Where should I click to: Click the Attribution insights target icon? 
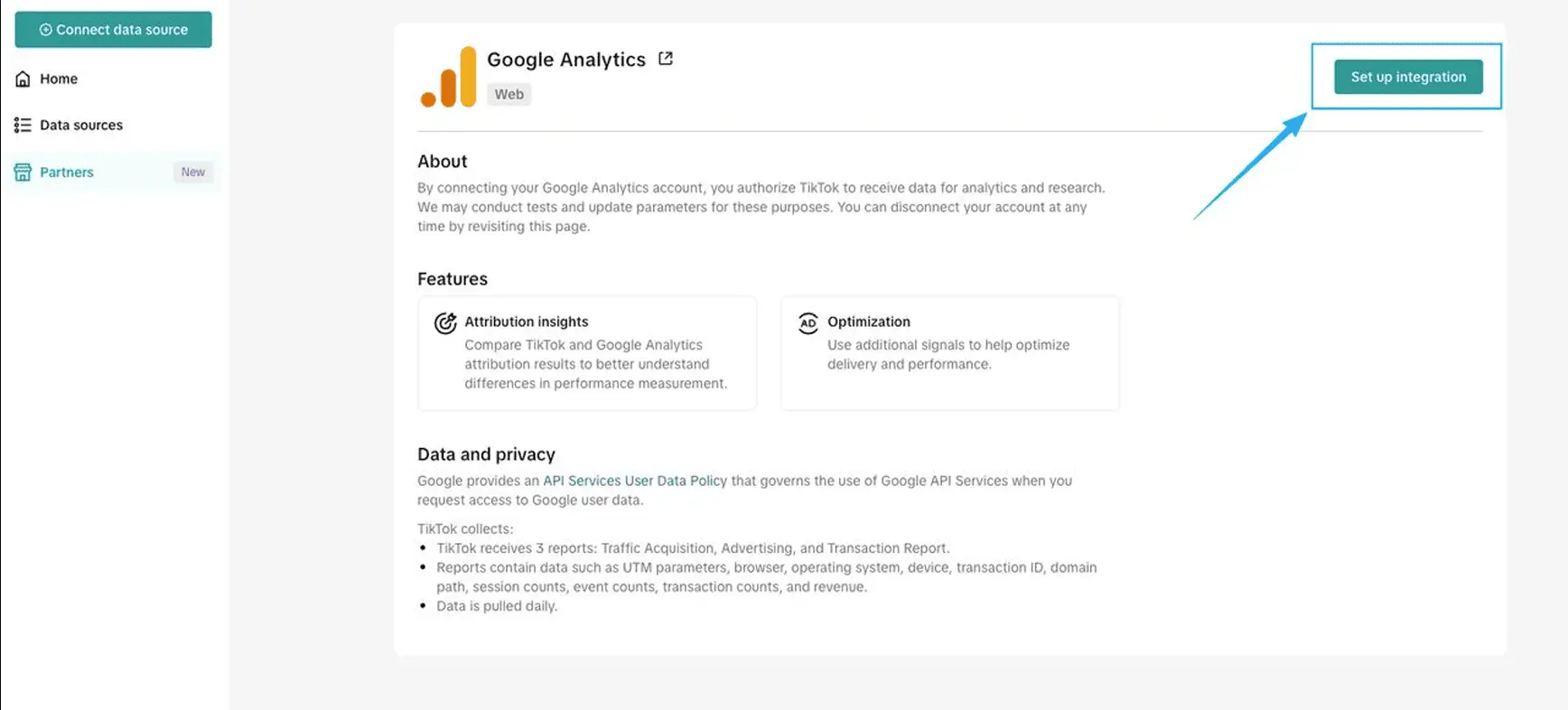tap(445, 322)
